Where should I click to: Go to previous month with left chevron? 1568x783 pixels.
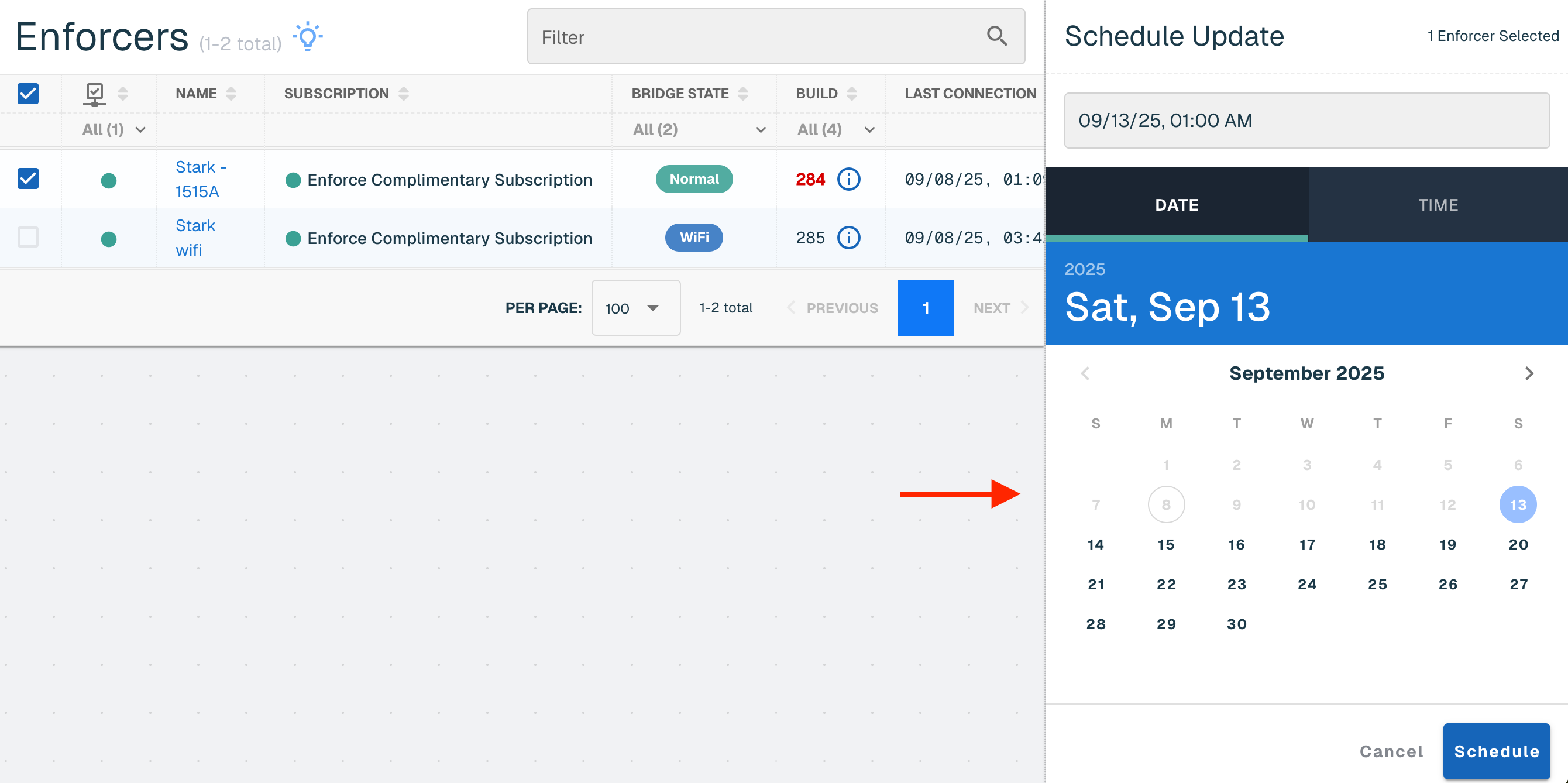click(1085, 373)
